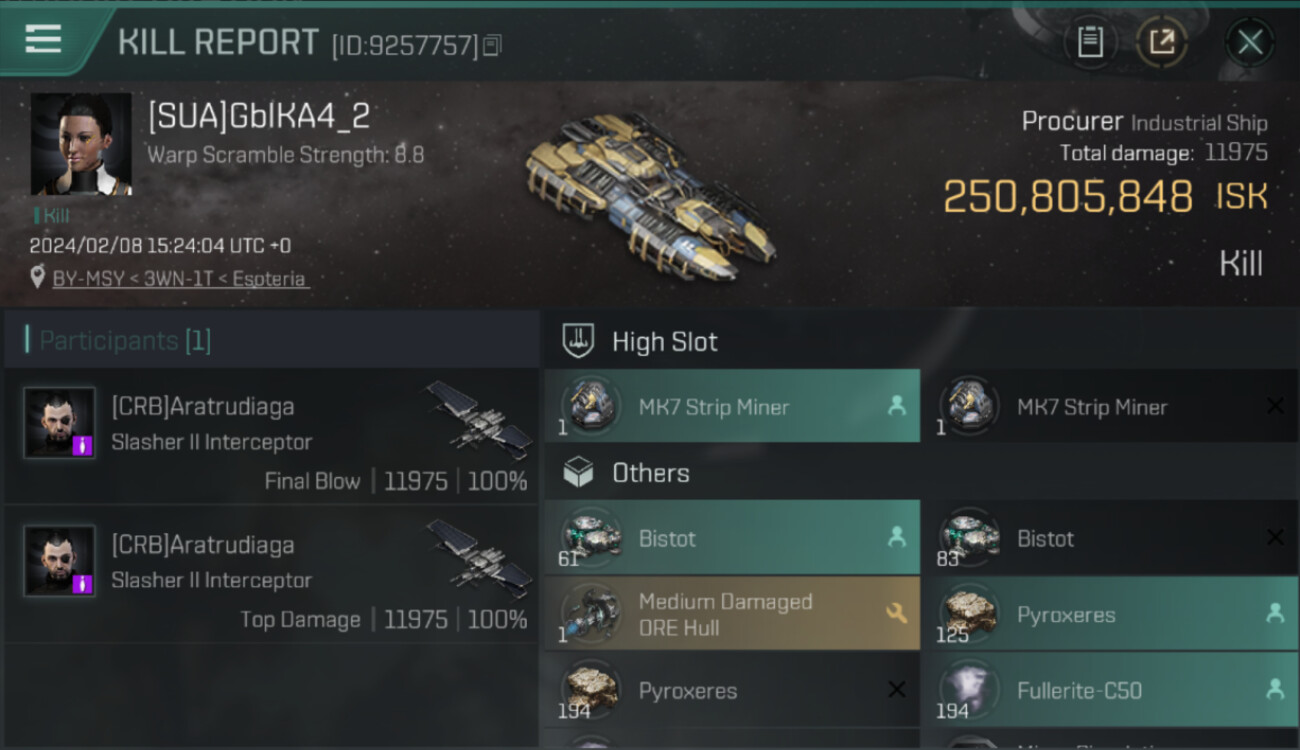Click the clipboard copy report icon
Screen dimensions: 1300x750
pos(1090,42)
